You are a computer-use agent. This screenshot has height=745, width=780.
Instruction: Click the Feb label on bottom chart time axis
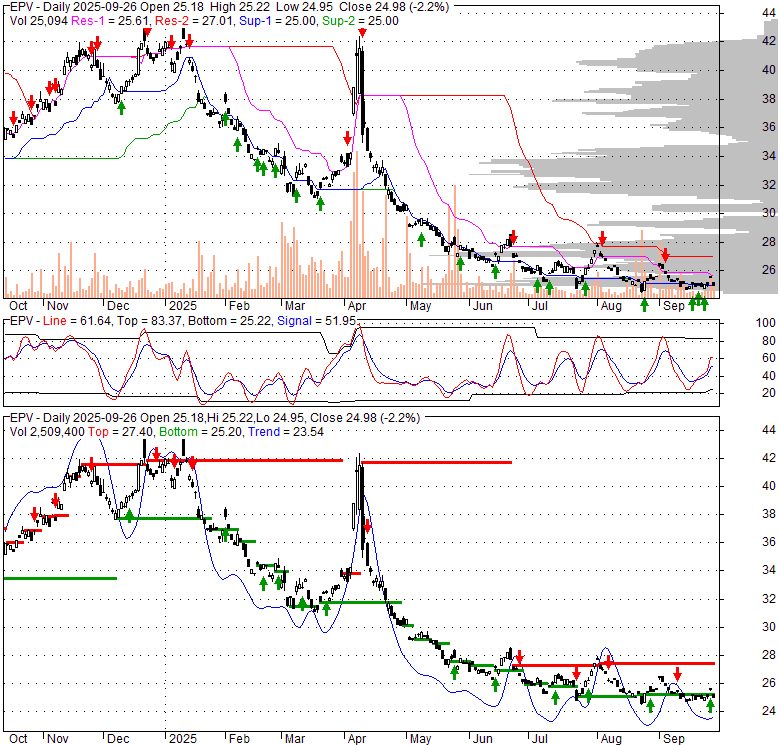pyautogui.click(x=239, y=739)
